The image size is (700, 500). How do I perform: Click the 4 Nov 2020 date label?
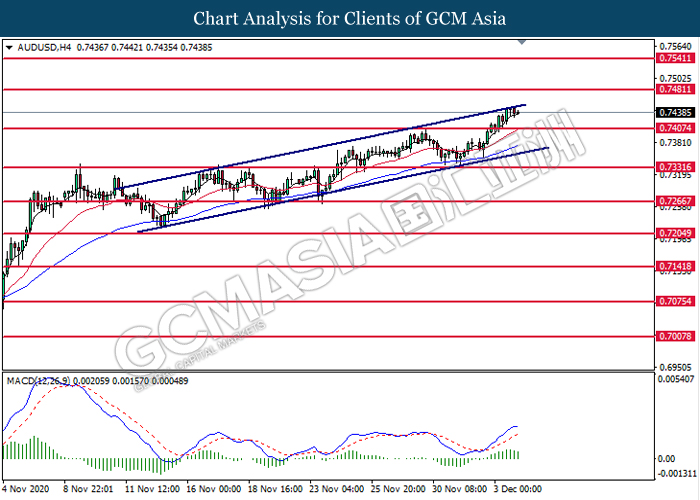point(25,489)
